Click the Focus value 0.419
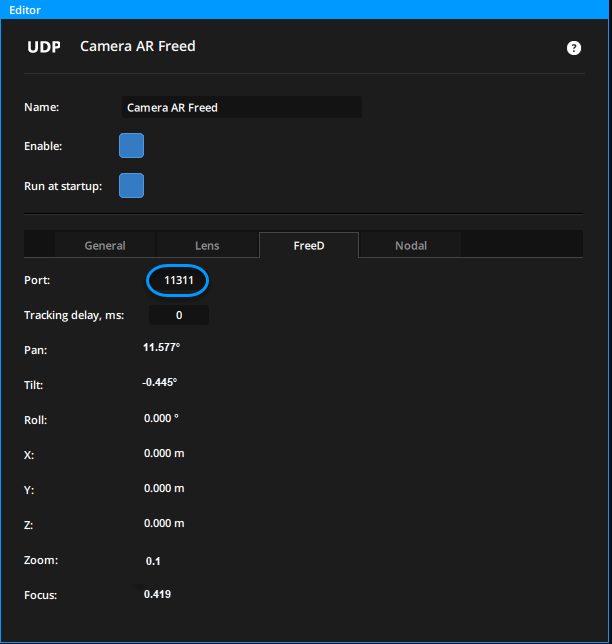 pyautogui.click(x=157, y=595)
